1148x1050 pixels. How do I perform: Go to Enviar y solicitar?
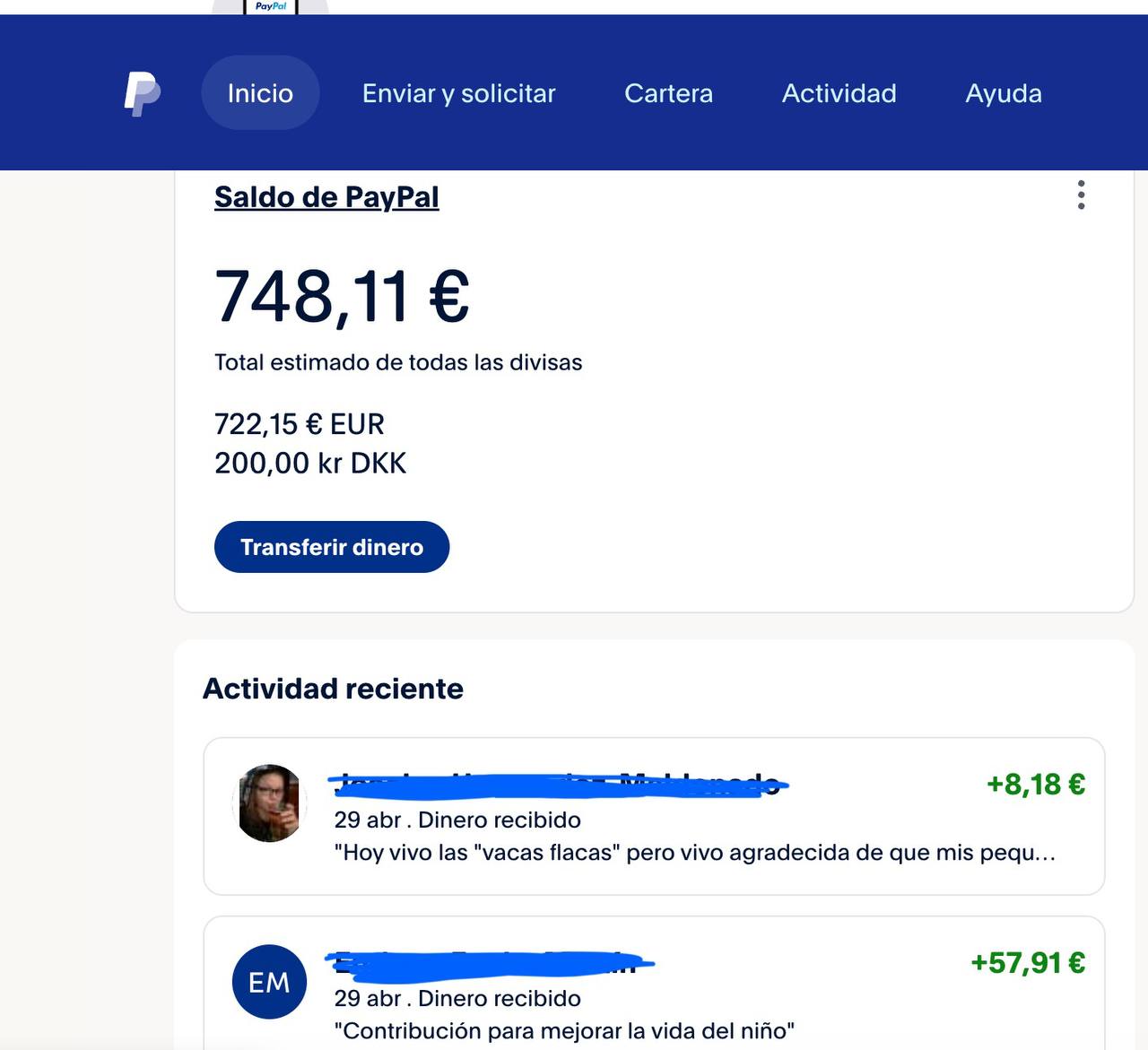458,93
